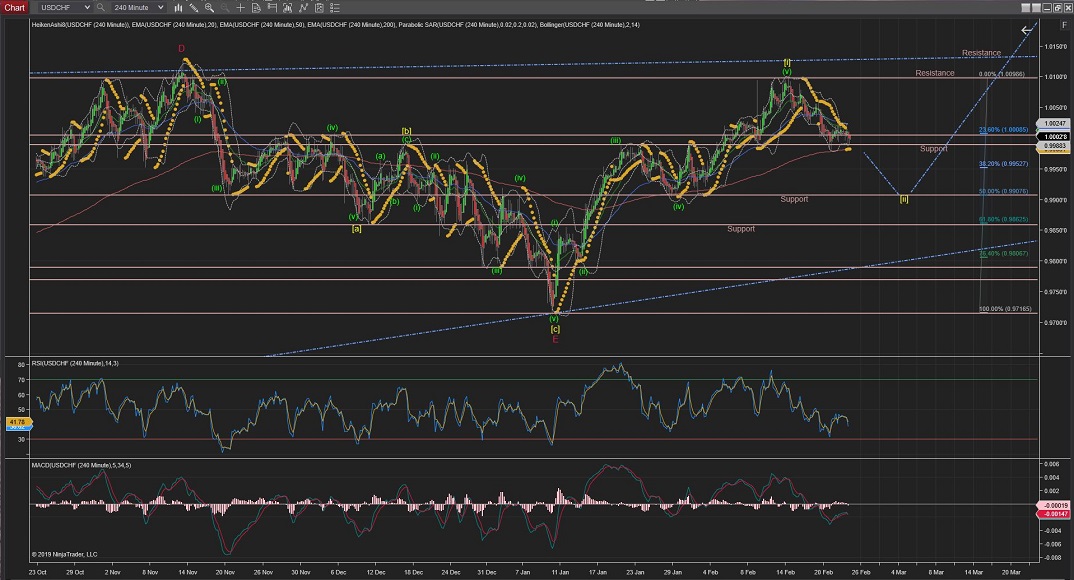The width and height of the screenshot is (1074, 580).
Task: Select the 100.00% (0.97165) Fibonacci label
Action: coord(1005,309)
